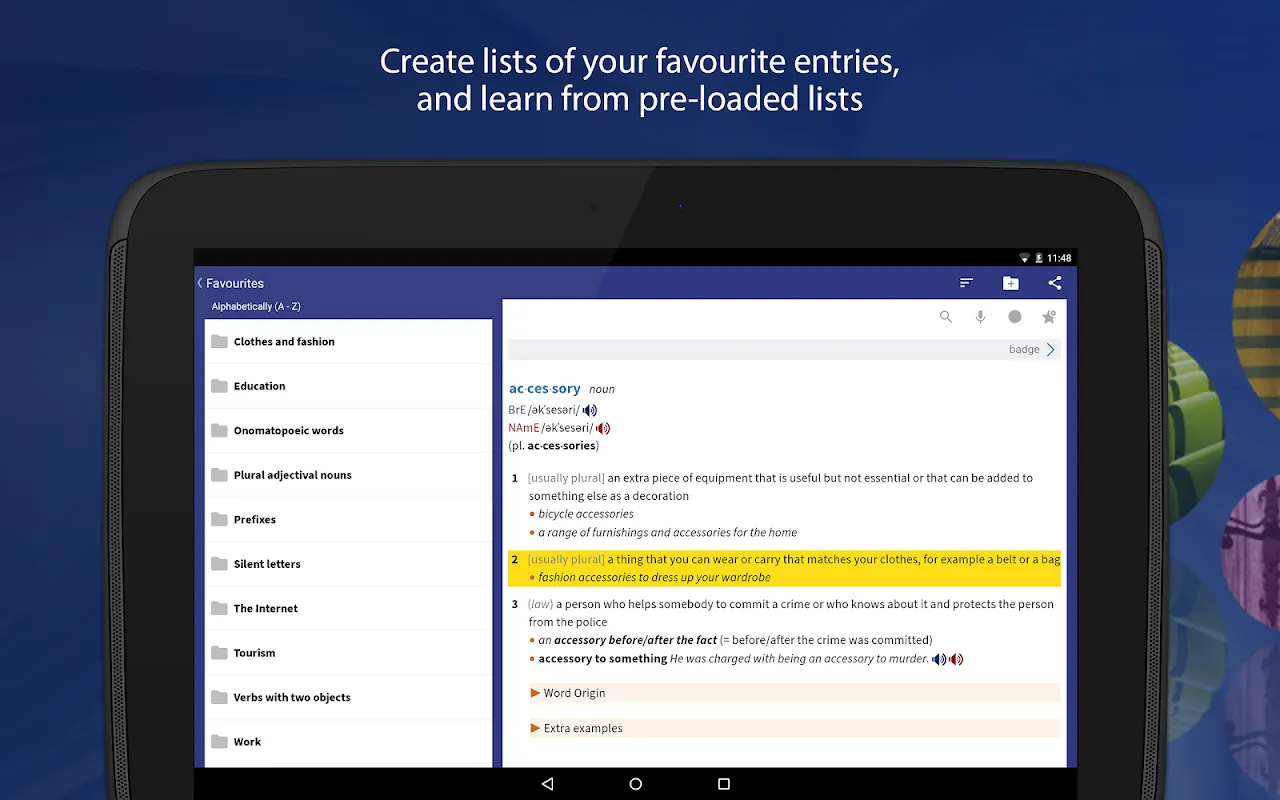Tap 'accessory before/after the fact' phrase

click(636, 640)
